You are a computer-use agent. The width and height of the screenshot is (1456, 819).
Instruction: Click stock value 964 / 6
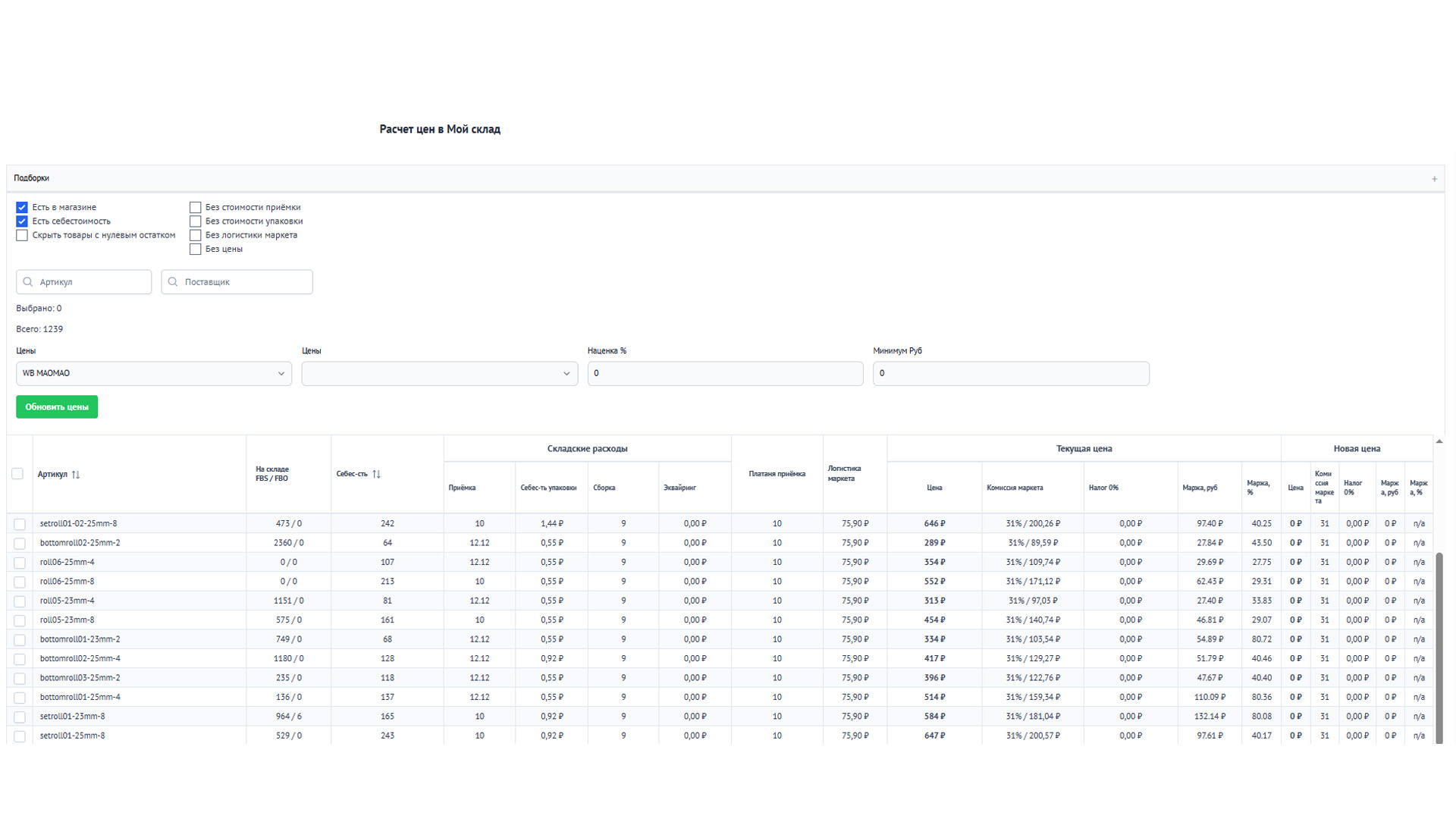288,717
